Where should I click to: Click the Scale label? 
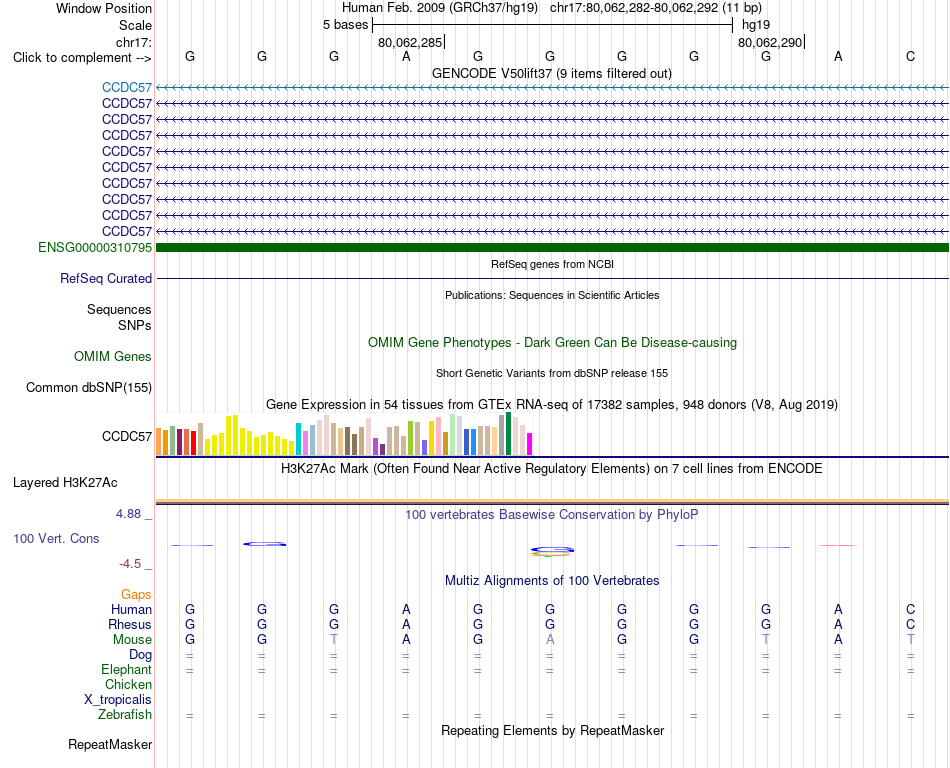pyautogui.click(x=135, y=25)
